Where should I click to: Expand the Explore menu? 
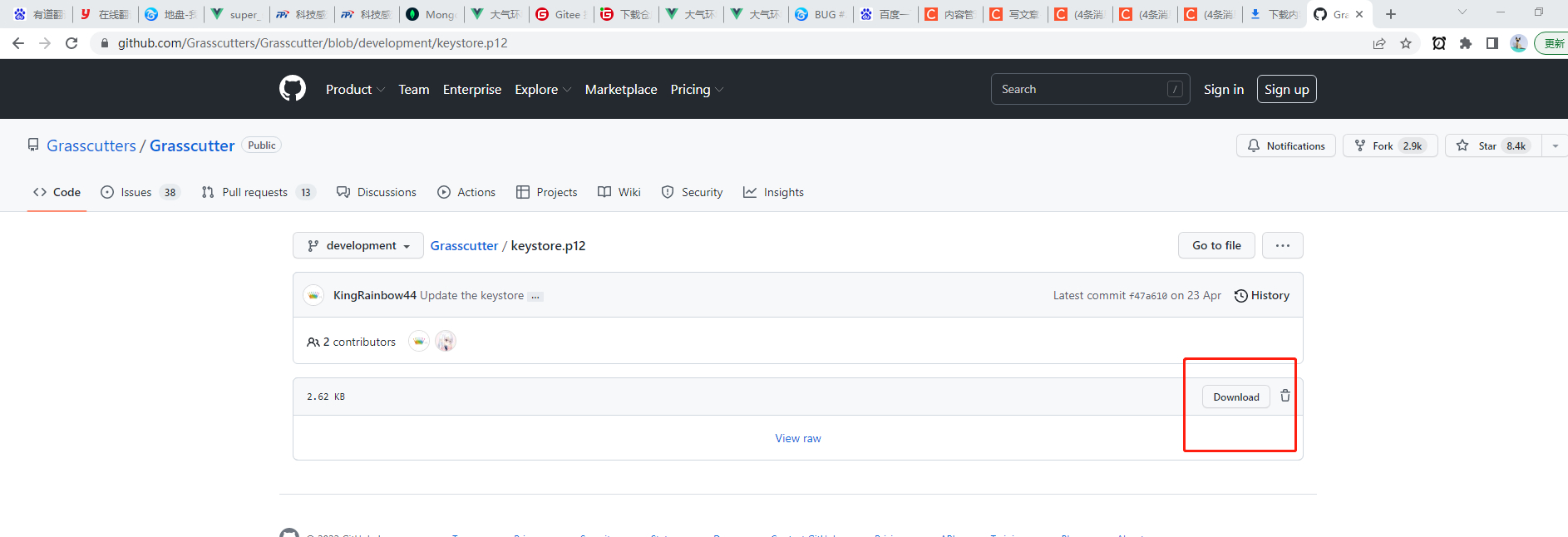[543, 89]
